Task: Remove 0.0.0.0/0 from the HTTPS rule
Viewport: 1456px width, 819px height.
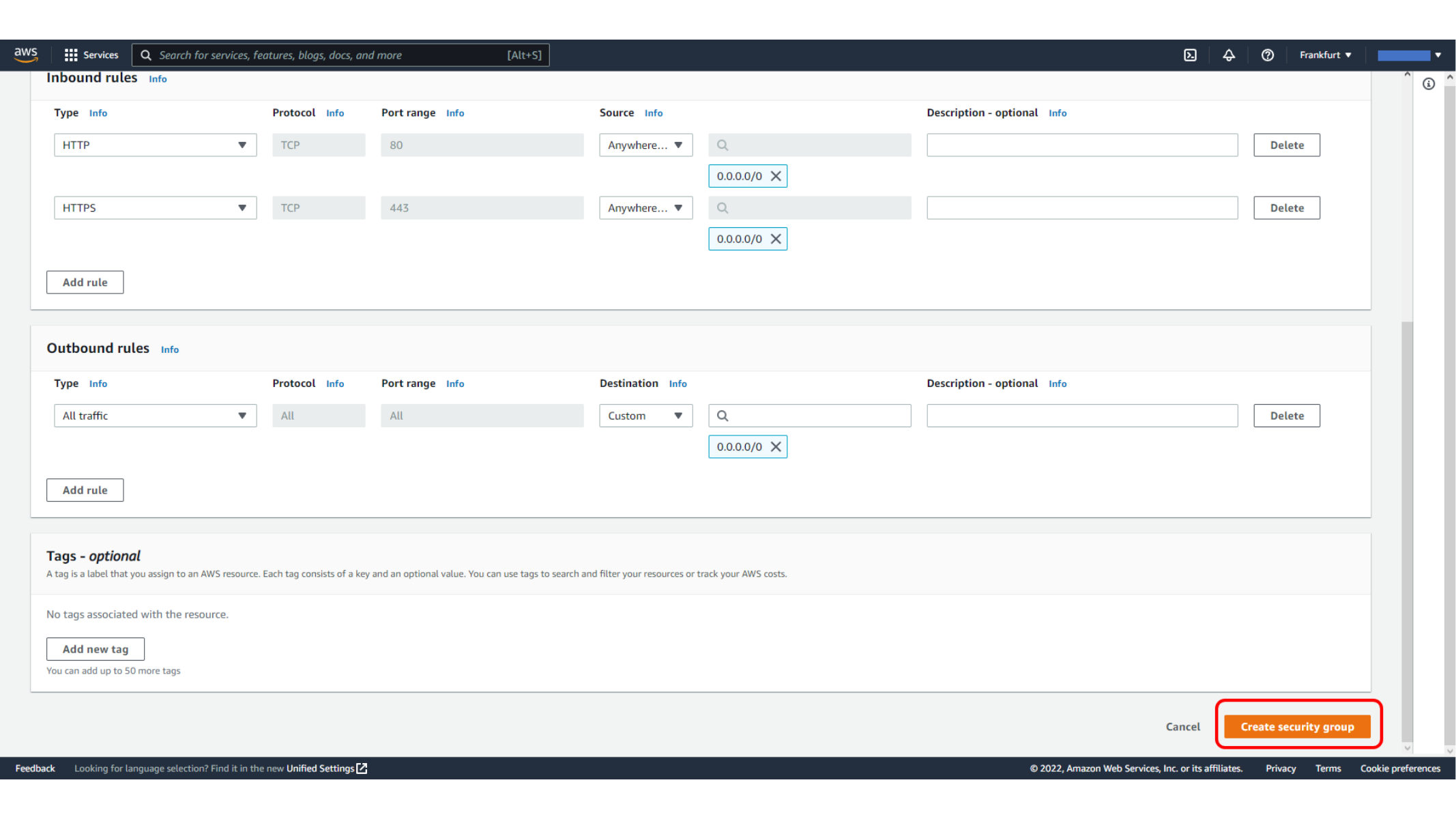Action: click(776, 239)
